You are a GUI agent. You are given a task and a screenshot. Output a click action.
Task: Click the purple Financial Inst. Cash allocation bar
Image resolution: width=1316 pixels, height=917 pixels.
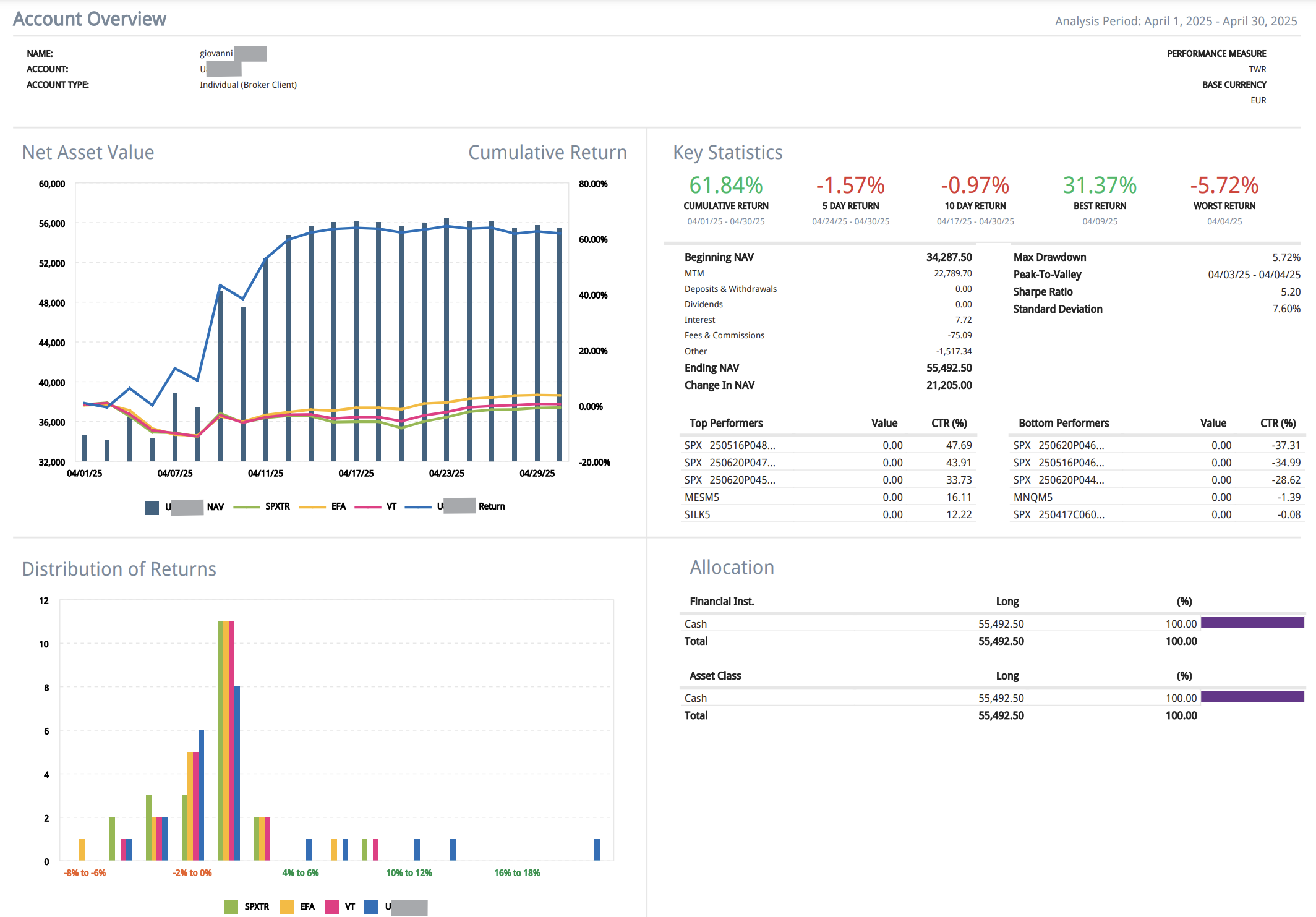point(1252,623)
